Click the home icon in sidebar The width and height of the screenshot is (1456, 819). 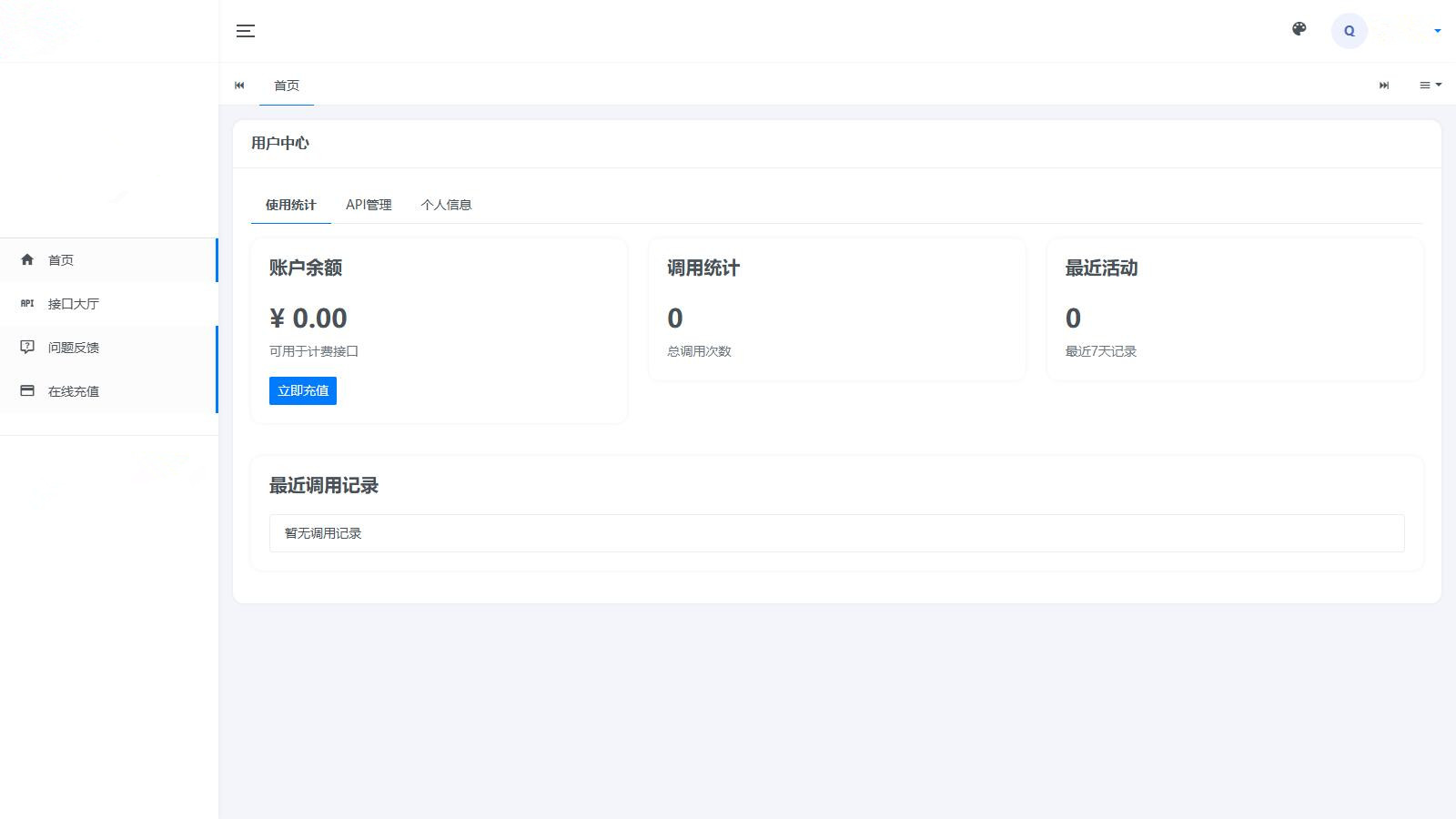27,259
